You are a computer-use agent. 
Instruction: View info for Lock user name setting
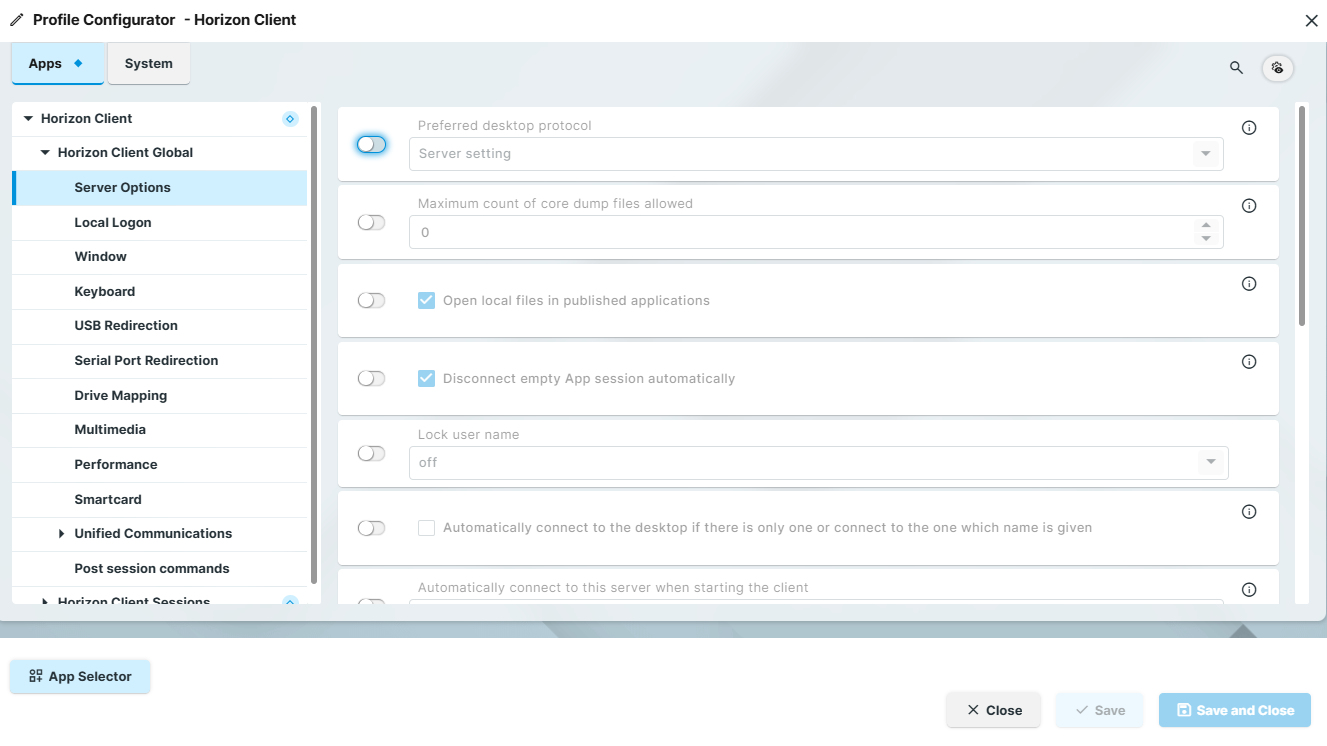point(1249,433)
